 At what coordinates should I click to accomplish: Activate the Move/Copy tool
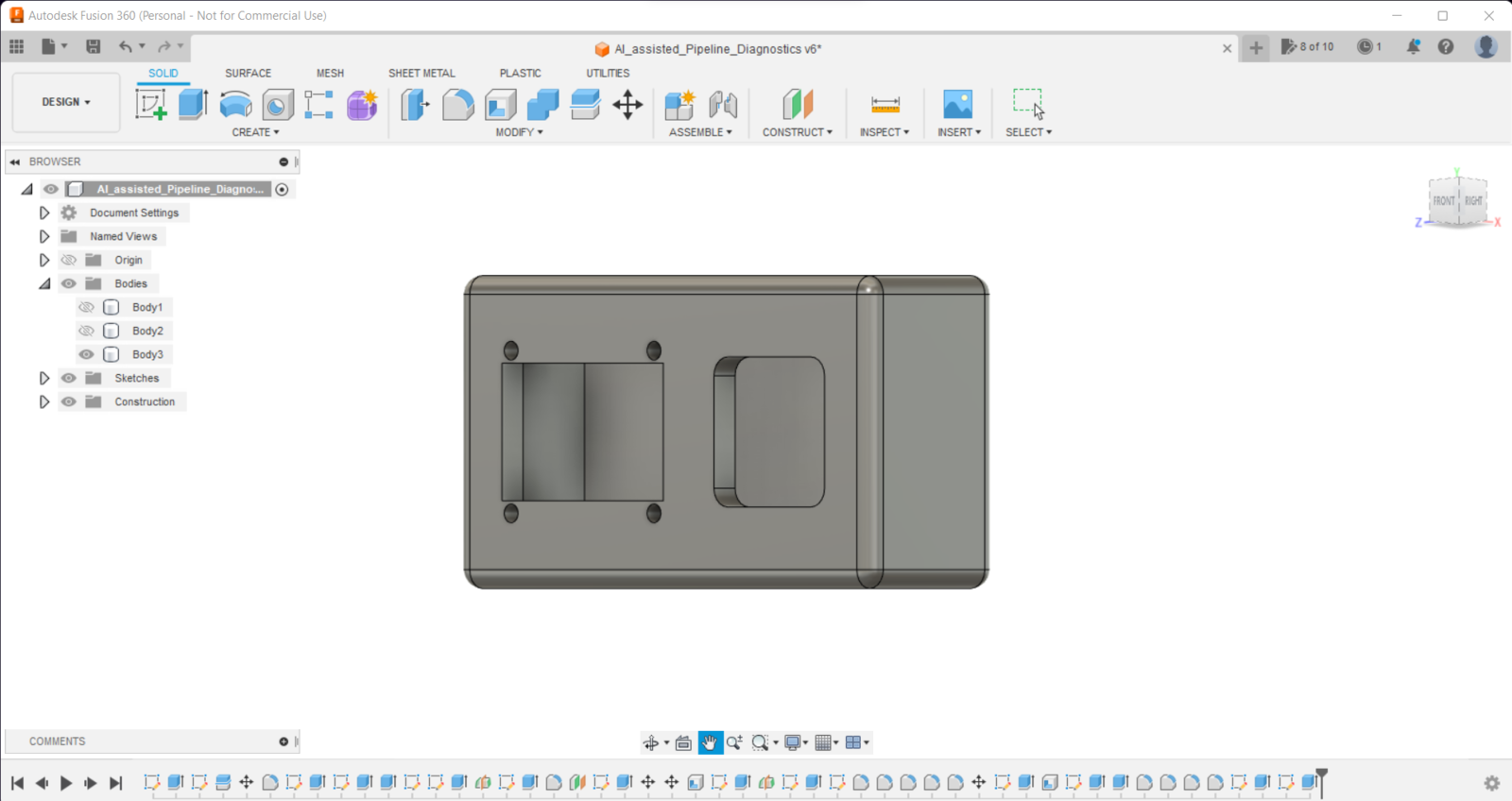click(x=627, y=104)
